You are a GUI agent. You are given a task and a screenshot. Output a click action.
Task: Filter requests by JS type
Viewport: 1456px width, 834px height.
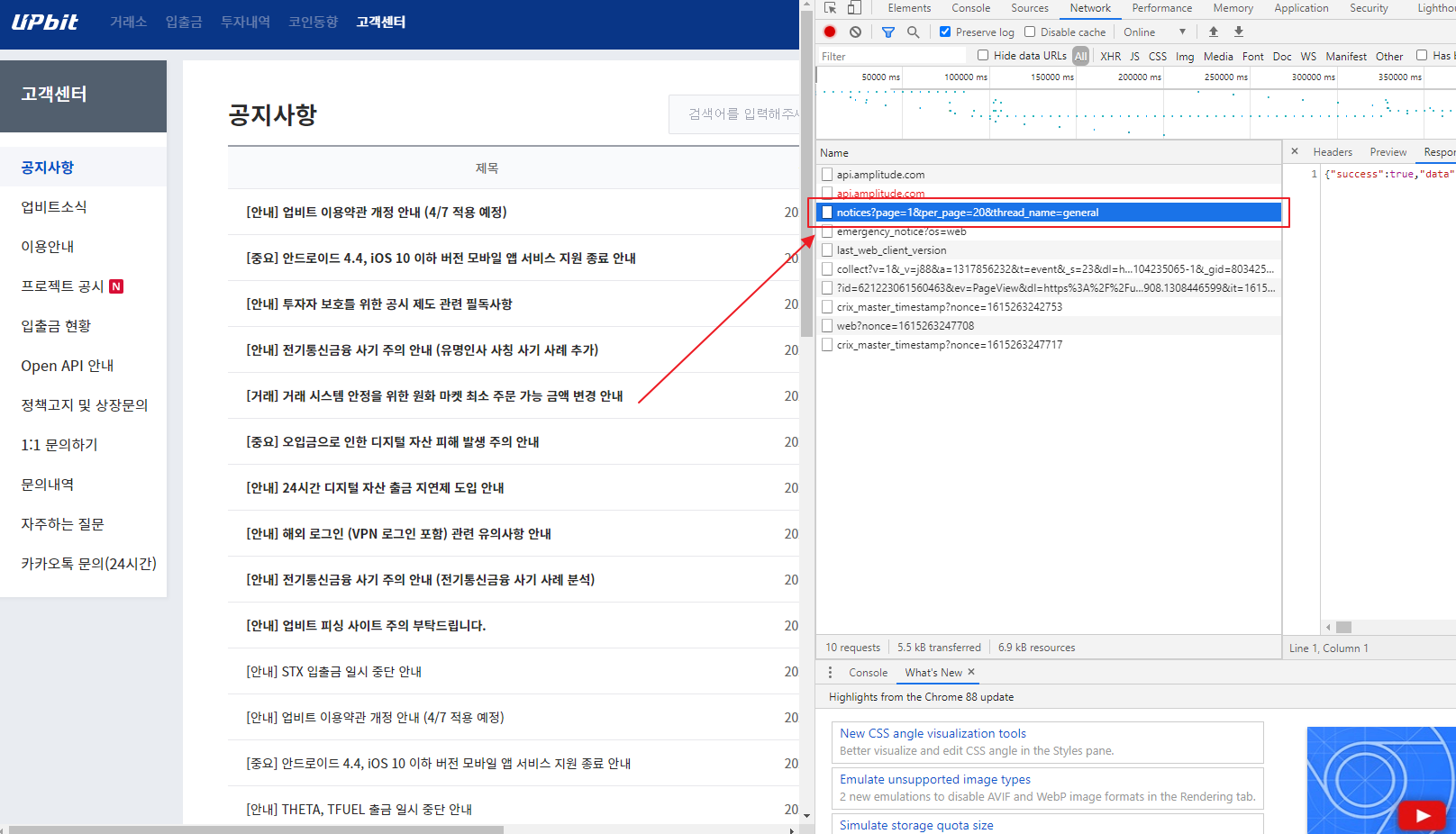pyautogui.click(x=1134, y=56)
